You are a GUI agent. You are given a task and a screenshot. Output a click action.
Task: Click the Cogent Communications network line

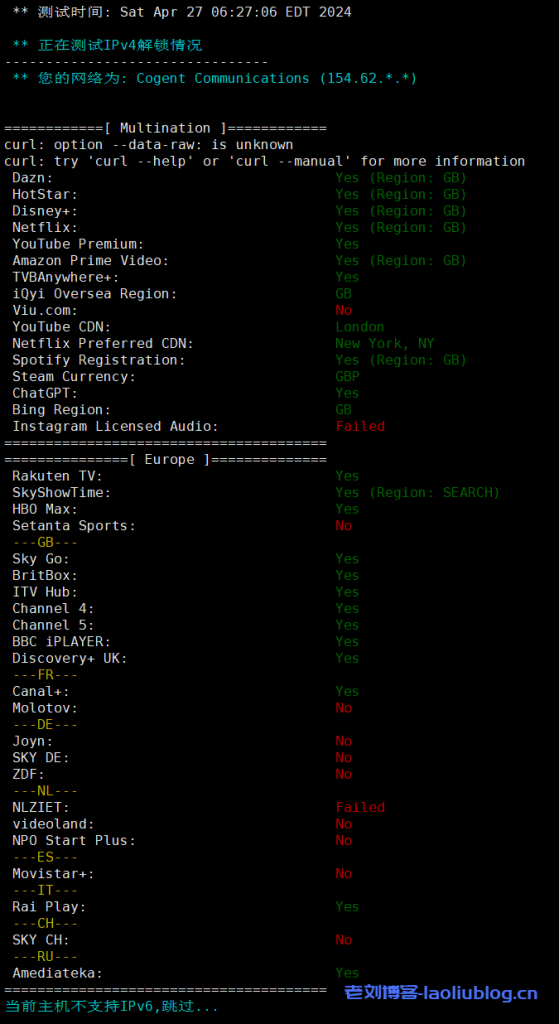[x=214, y=78]
